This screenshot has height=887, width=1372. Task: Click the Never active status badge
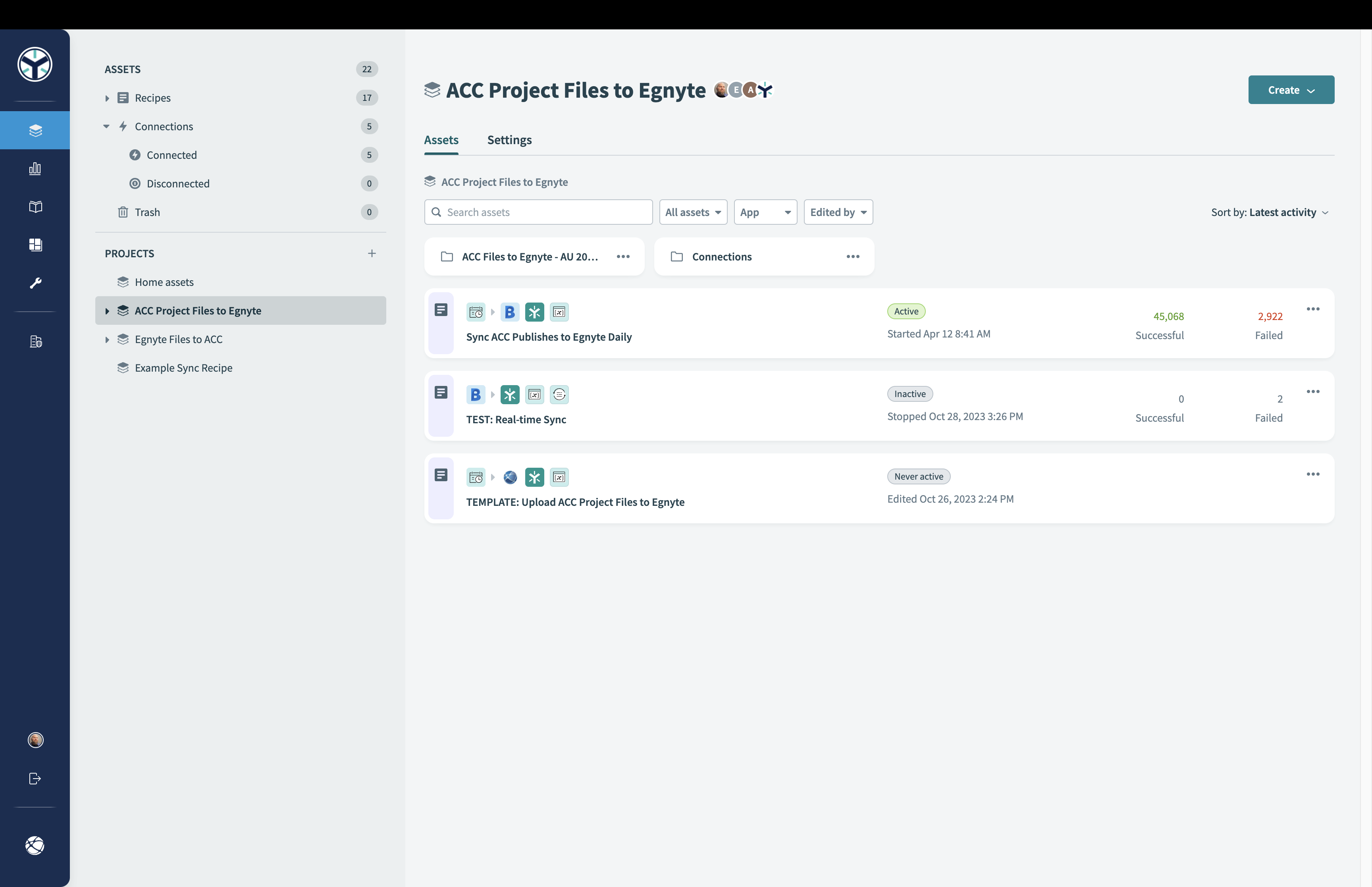(x=918, y=477)
